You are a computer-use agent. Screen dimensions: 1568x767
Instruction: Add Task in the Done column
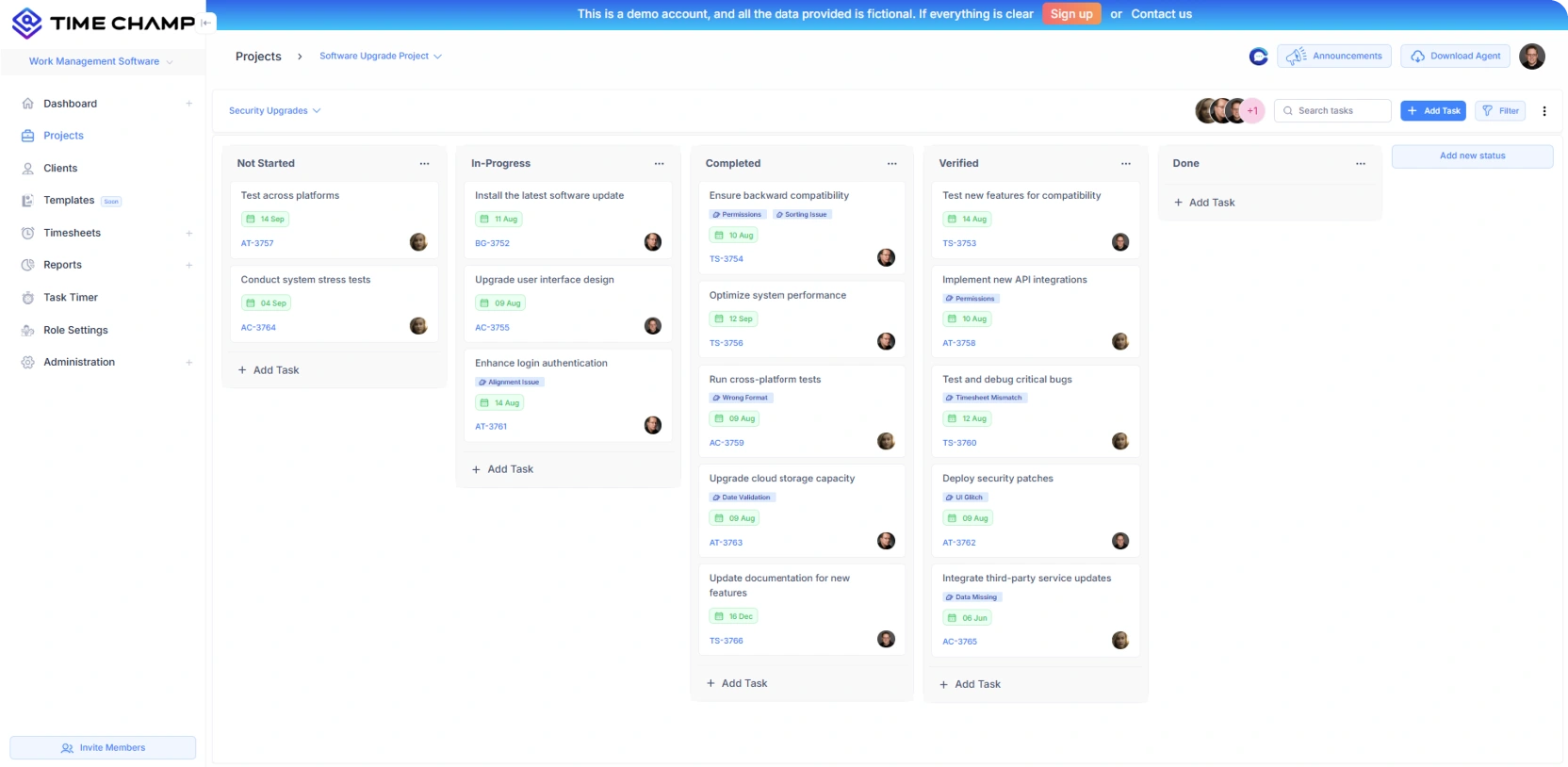1204,203
